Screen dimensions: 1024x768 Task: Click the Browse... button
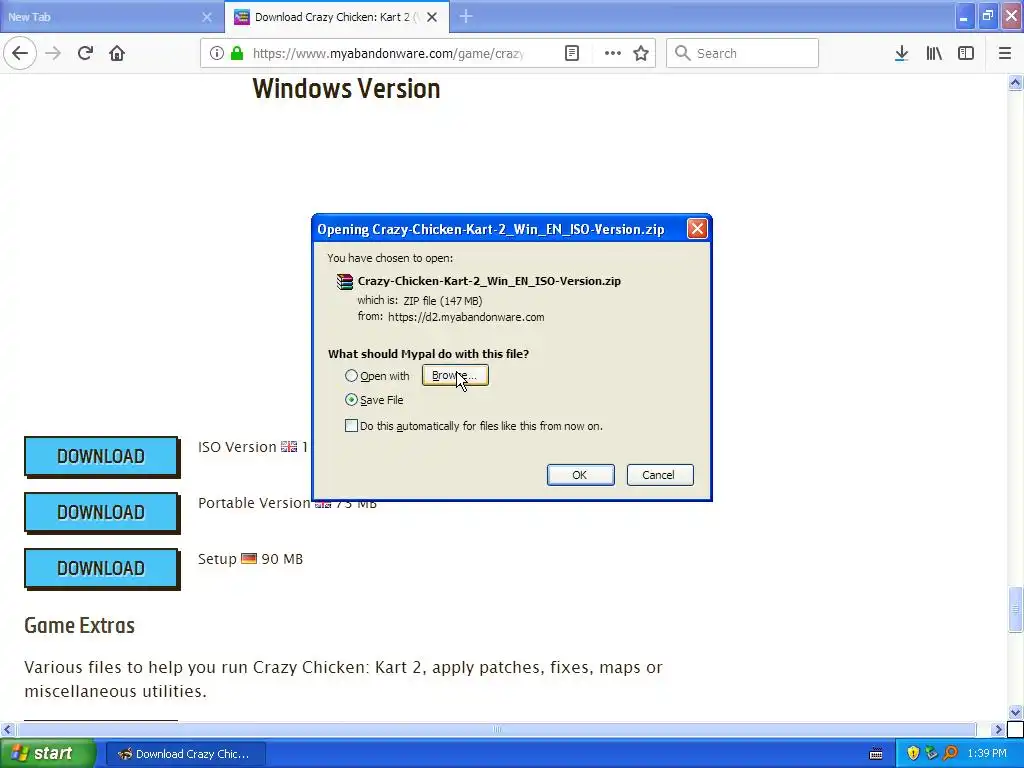455,376
